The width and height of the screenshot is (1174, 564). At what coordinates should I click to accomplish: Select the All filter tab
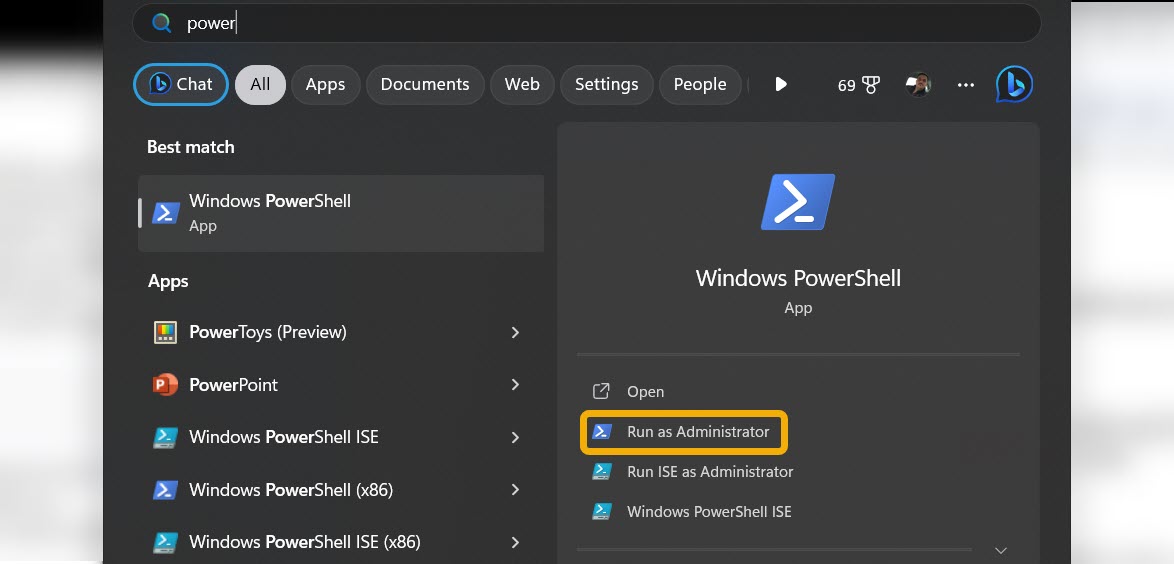(x=261, y=85)
